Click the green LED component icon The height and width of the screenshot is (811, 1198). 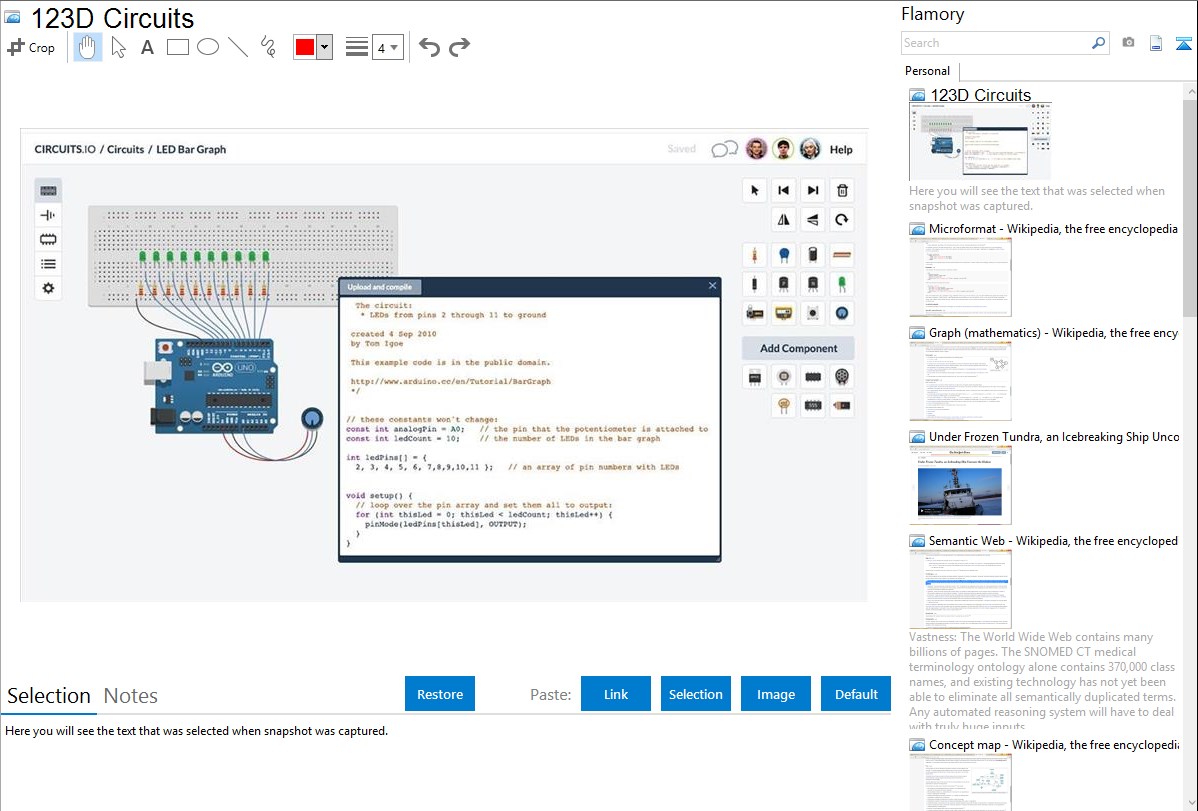coord(842,284)
